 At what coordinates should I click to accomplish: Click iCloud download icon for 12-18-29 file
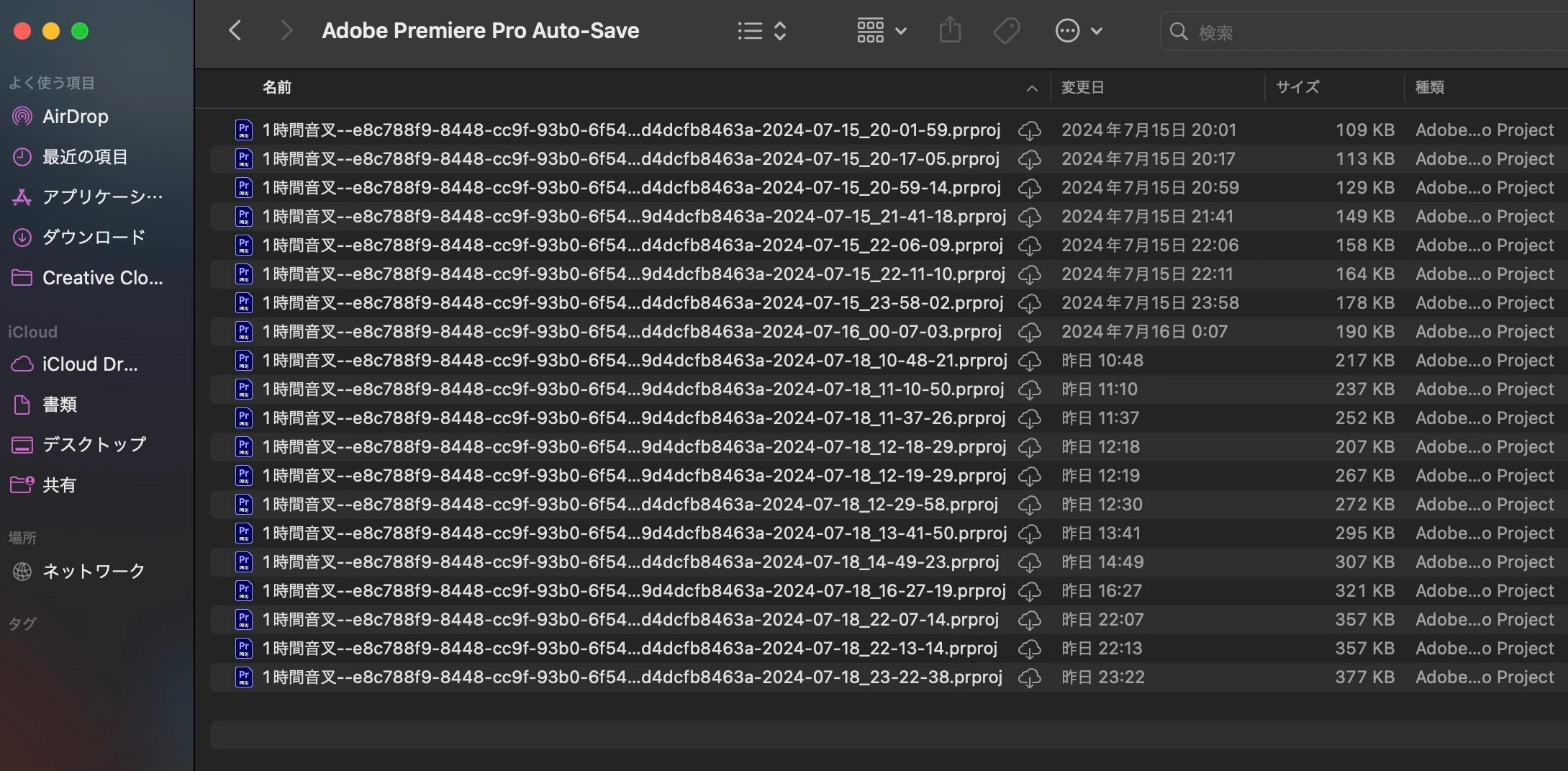1030,448
